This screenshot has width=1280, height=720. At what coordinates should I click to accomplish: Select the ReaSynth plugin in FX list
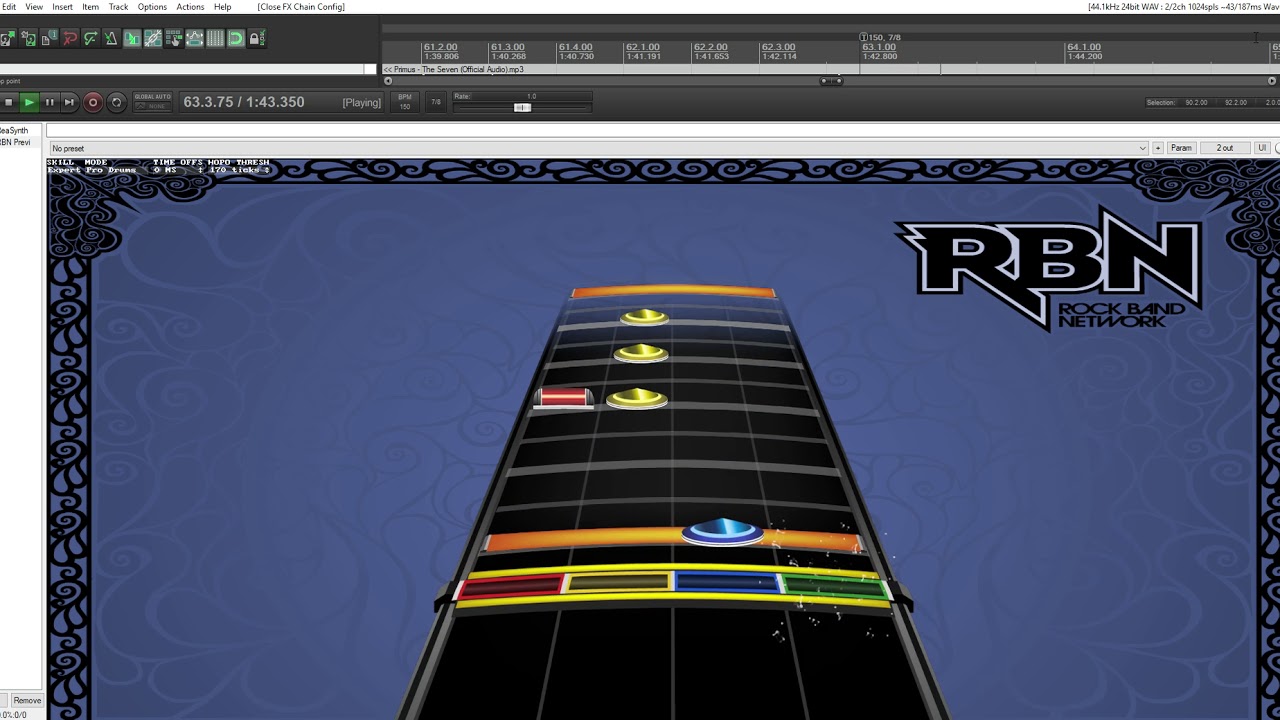(18, 130)
